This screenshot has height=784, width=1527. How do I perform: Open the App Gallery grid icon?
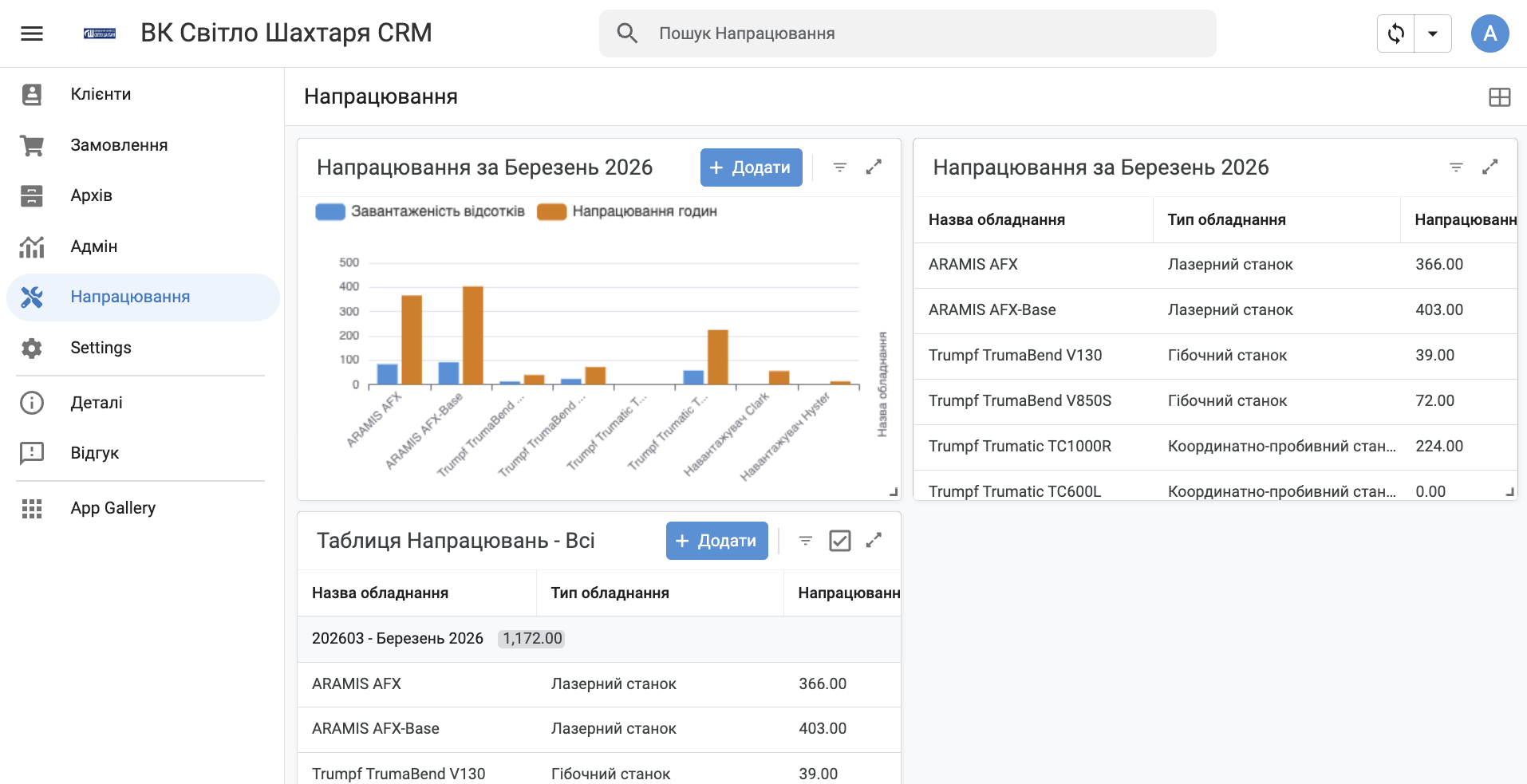pos(32,508)
